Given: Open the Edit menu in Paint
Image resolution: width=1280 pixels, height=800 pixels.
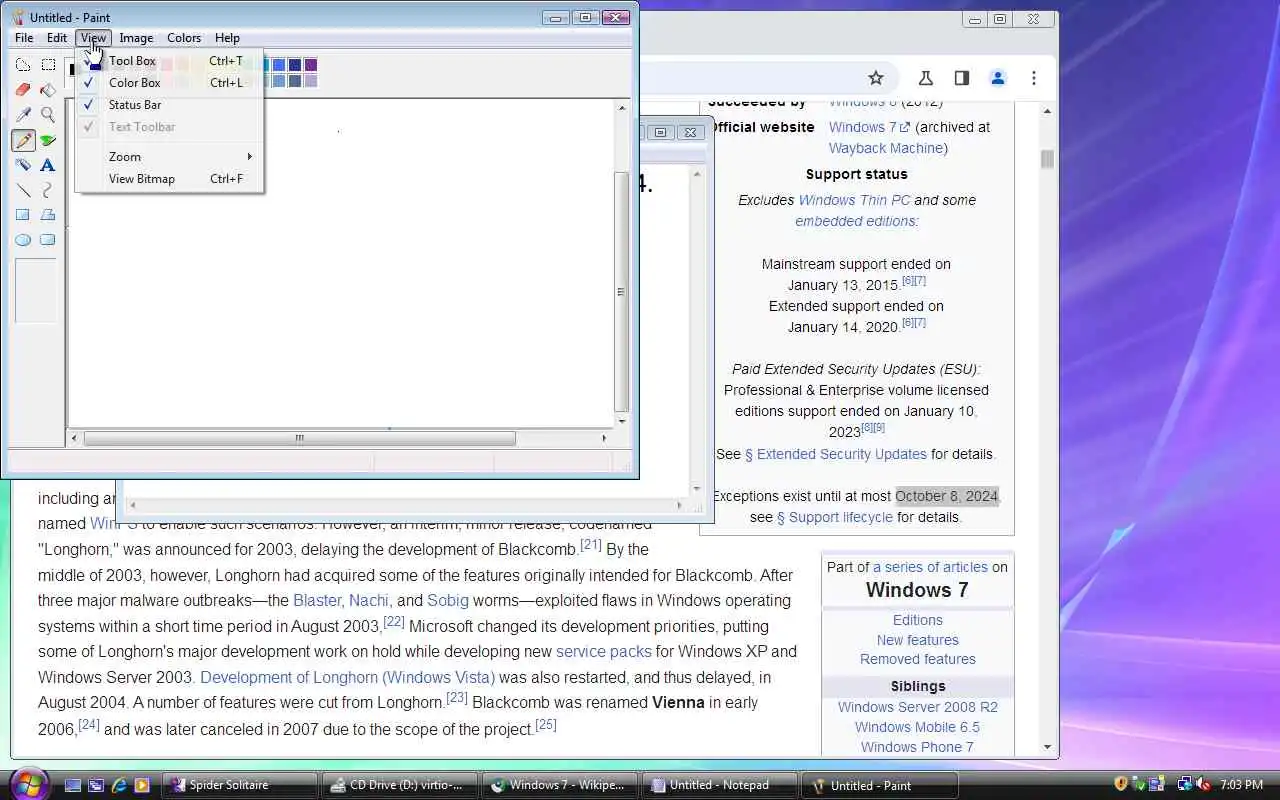Looking at the screenshot, I should click(x=57, y=38).
